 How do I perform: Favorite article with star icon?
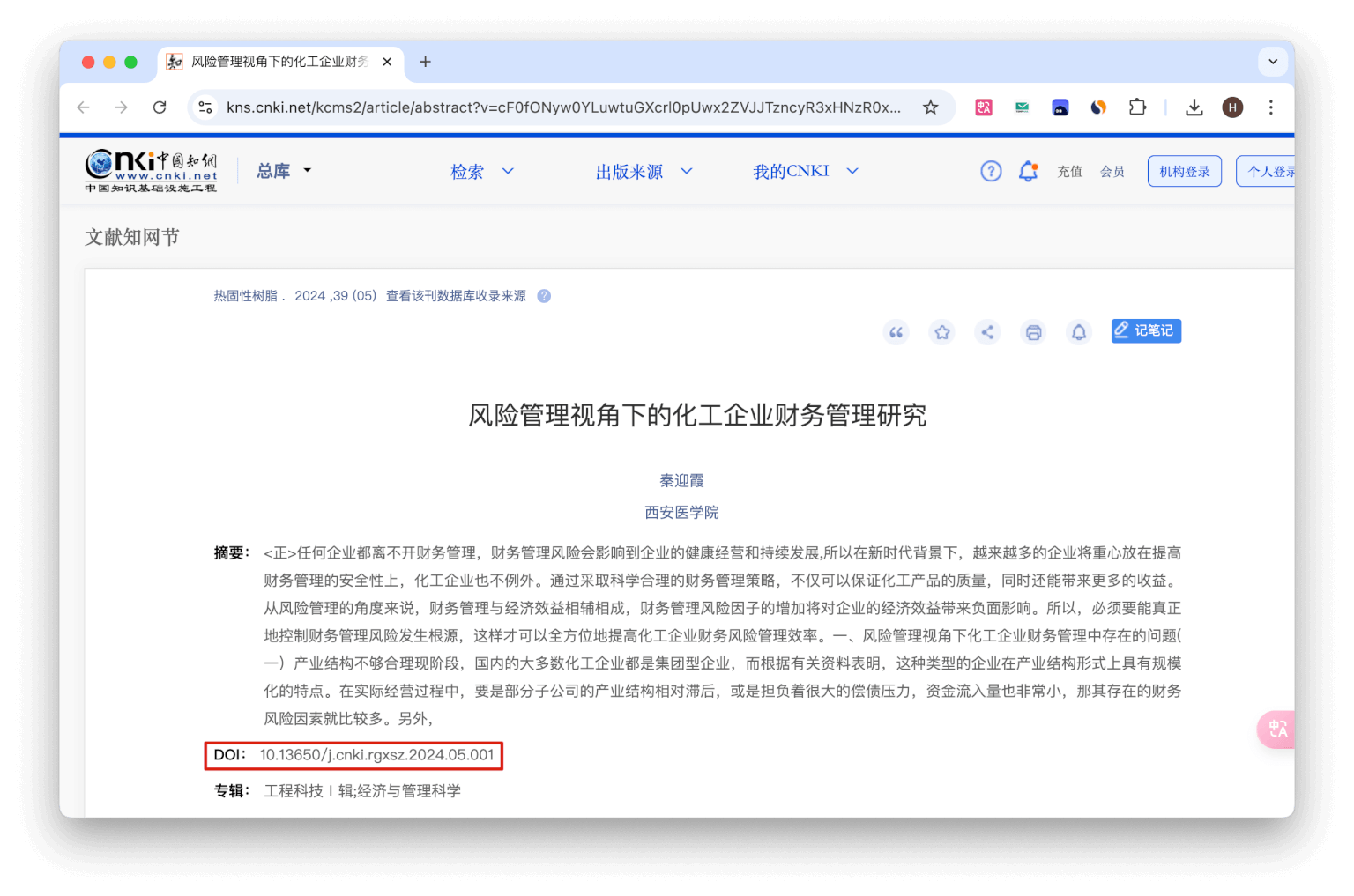click(942, 332)
